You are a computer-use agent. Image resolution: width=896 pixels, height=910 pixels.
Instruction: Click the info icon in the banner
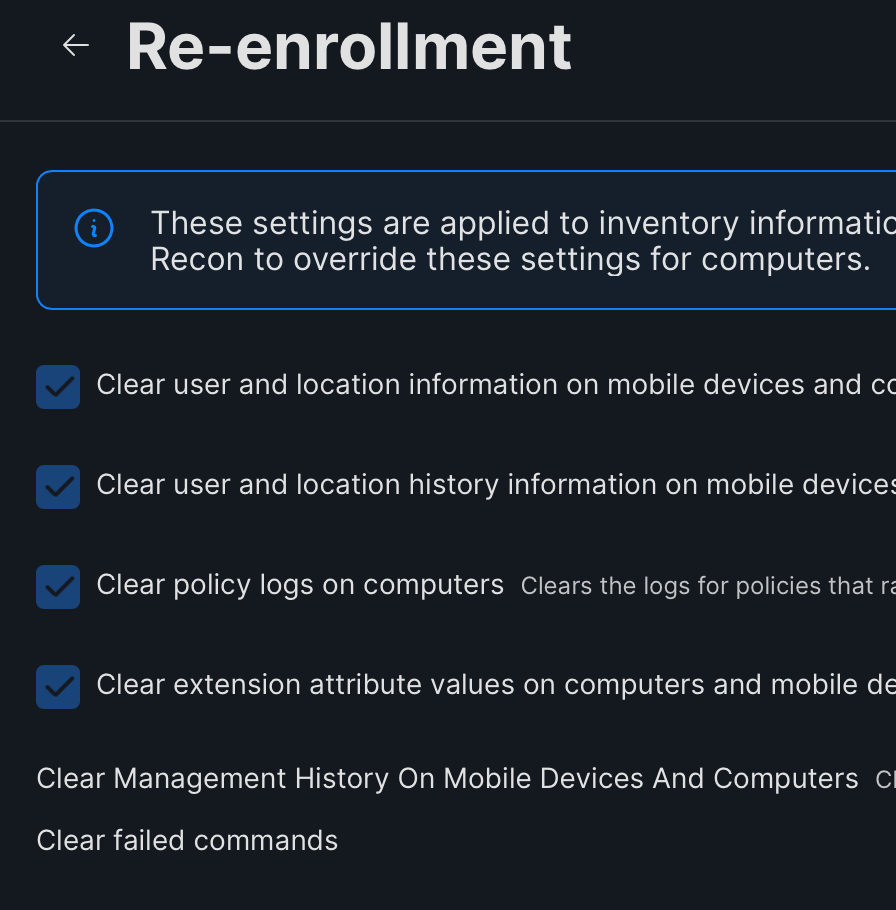94,228
